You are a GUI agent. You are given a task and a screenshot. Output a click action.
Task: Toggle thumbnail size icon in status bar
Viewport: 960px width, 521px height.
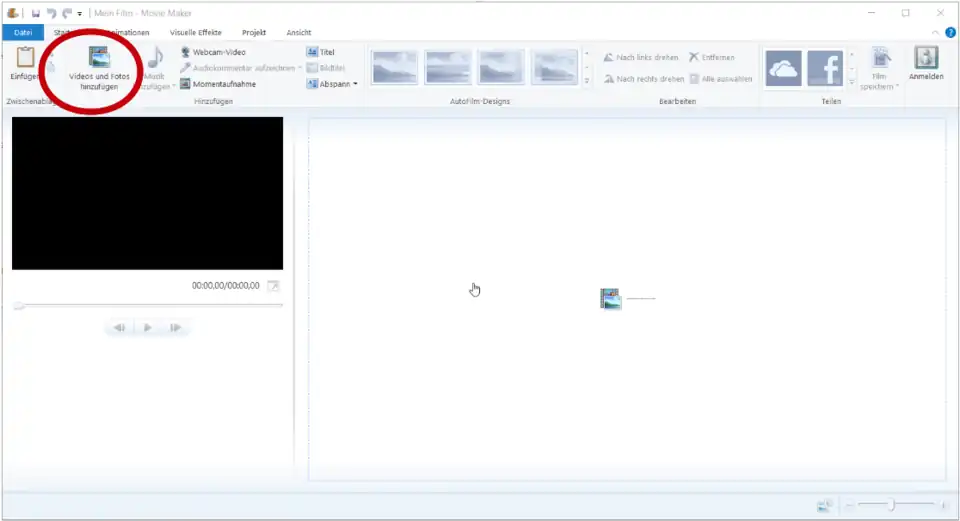point(823,506)
